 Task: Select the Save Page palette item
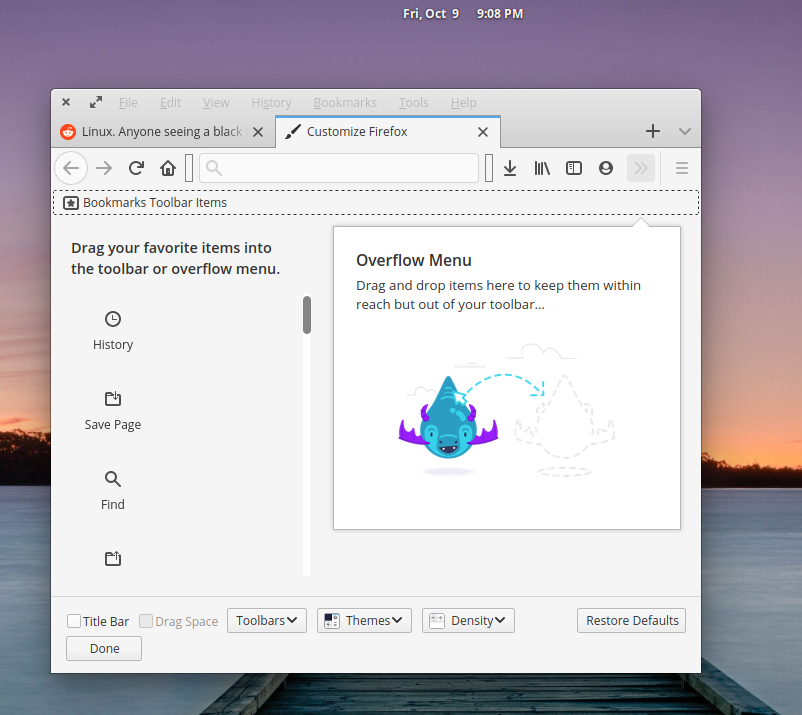coord(113,411)
